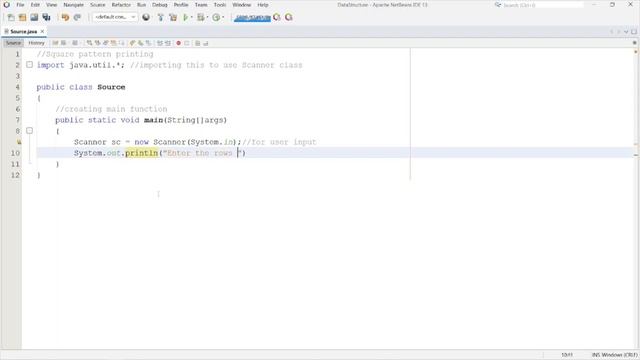Close the Source.java tab
Viewport: 640px width, 360px height.
[x=42, y=31]
